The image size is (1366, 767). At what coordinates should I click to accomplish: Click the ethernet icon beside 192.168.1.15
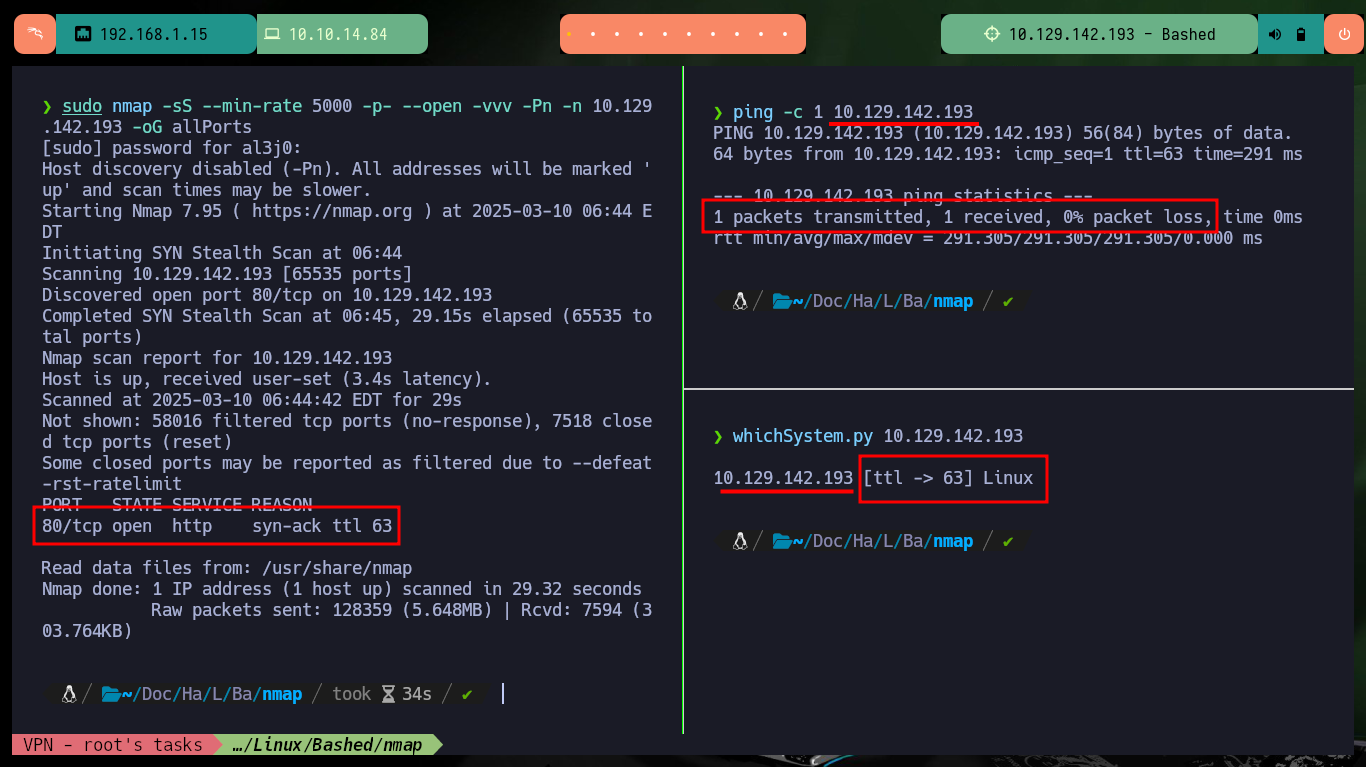tap(83, 34)
